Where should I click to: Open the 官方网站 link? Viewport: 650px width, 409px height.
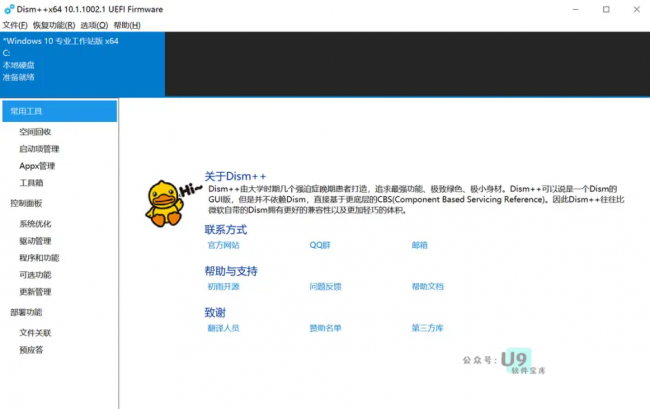pyautogui.click(x=223, y=245)
